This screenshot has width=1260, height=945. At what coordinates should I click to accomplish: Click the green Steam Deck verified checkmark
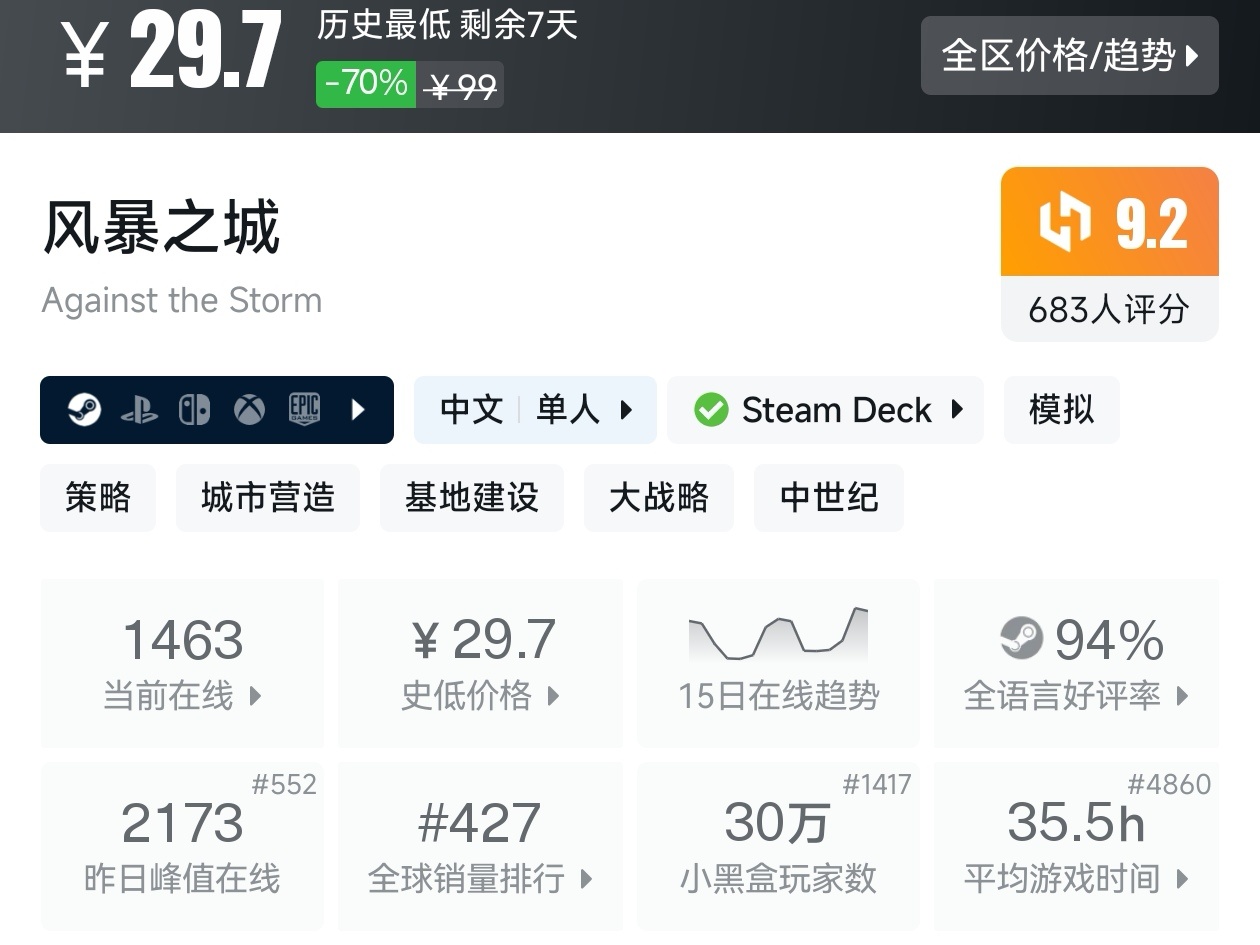coord(711,410)
